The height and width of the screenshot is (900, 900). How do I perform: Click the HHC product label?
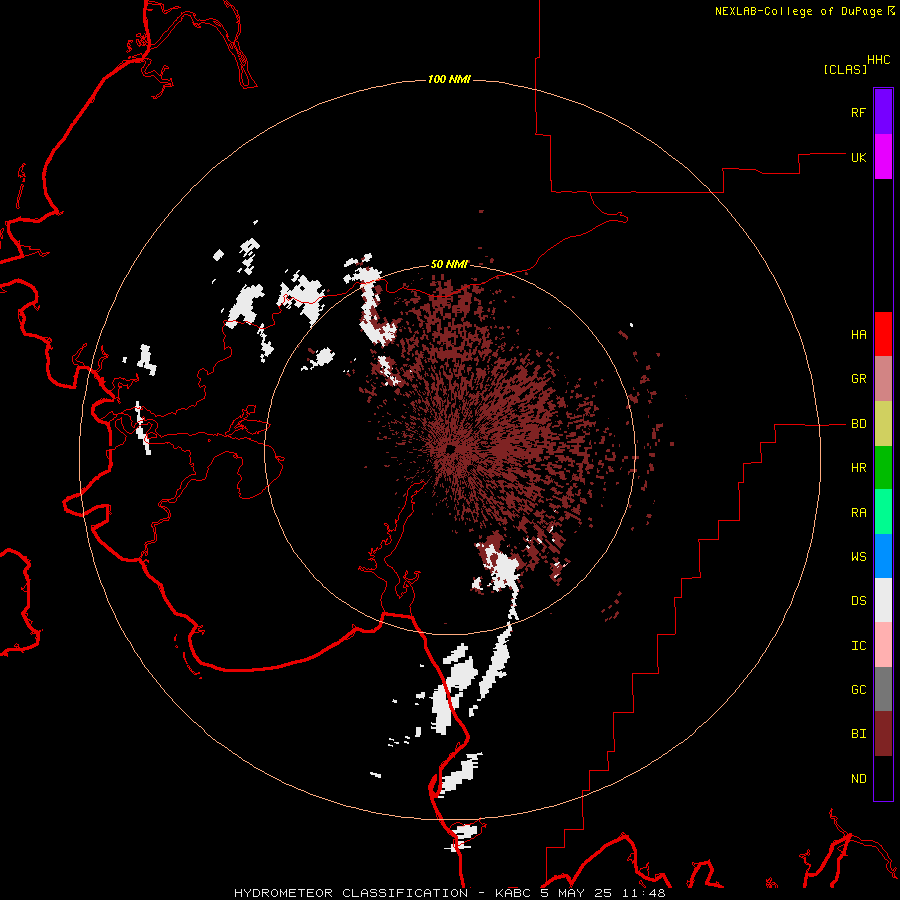(878, 59)
